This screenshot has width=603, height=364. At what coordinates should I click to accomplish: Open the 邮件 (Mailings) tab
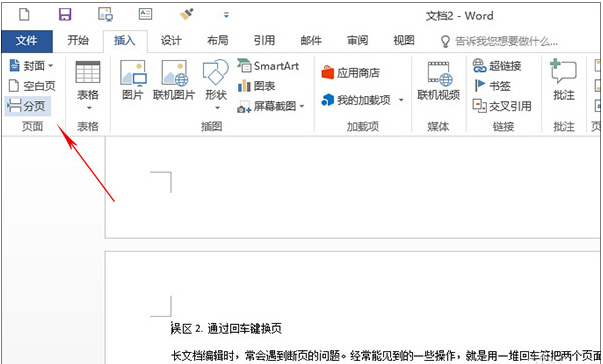(311, 40)
